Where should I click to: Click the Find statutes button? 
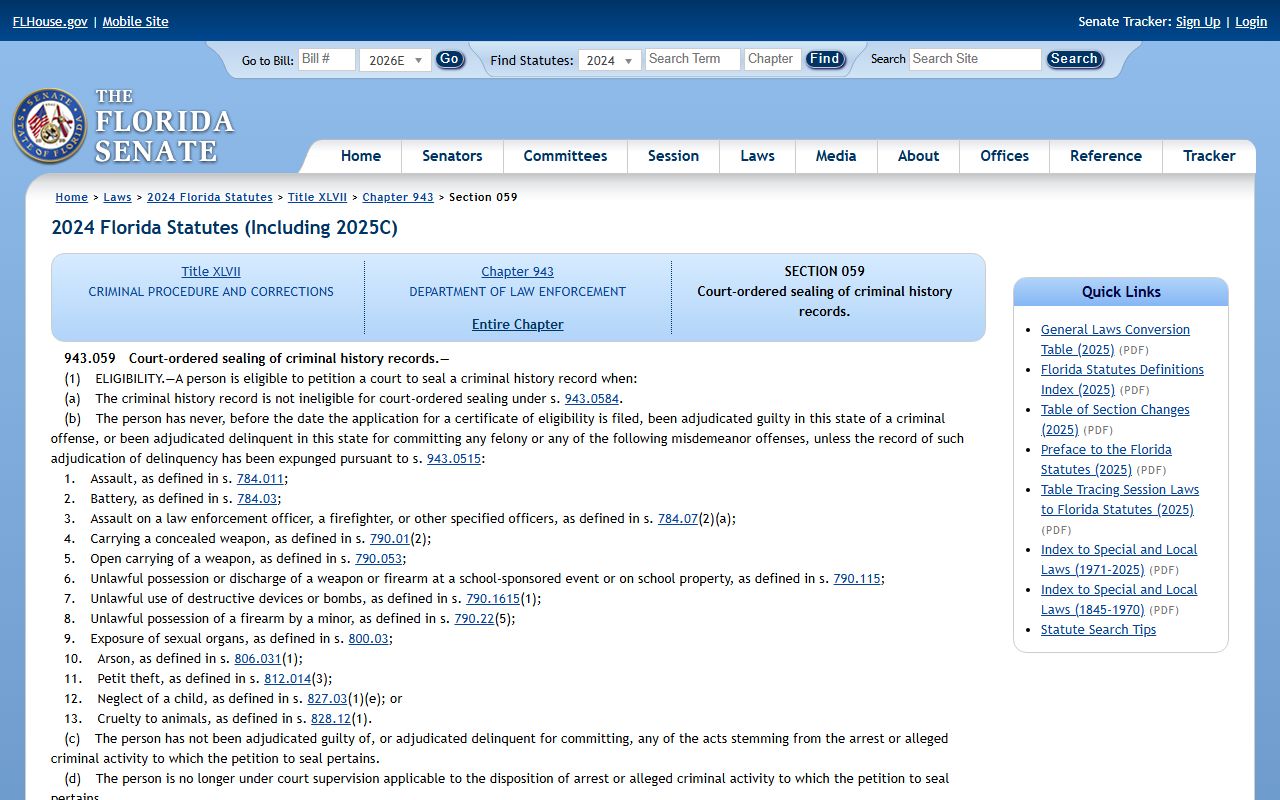tap(825, 59)
